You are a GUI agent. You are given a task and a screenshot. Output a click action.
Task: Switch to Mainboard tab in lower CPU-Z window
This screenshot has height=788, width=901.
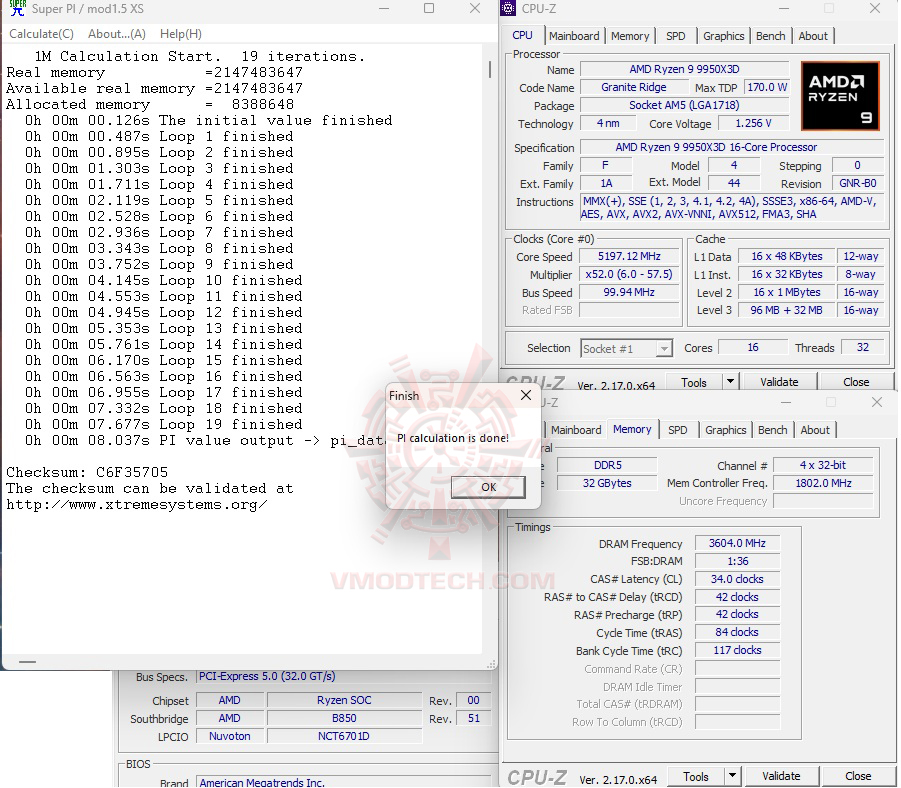pos(576,430)
